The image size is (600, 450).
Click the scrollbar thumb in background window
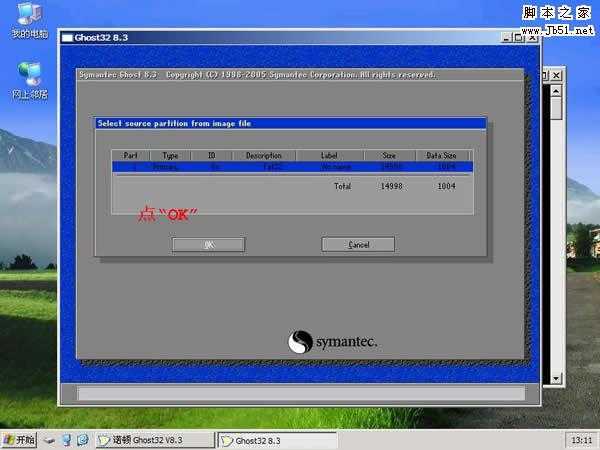tap(556, 108)
